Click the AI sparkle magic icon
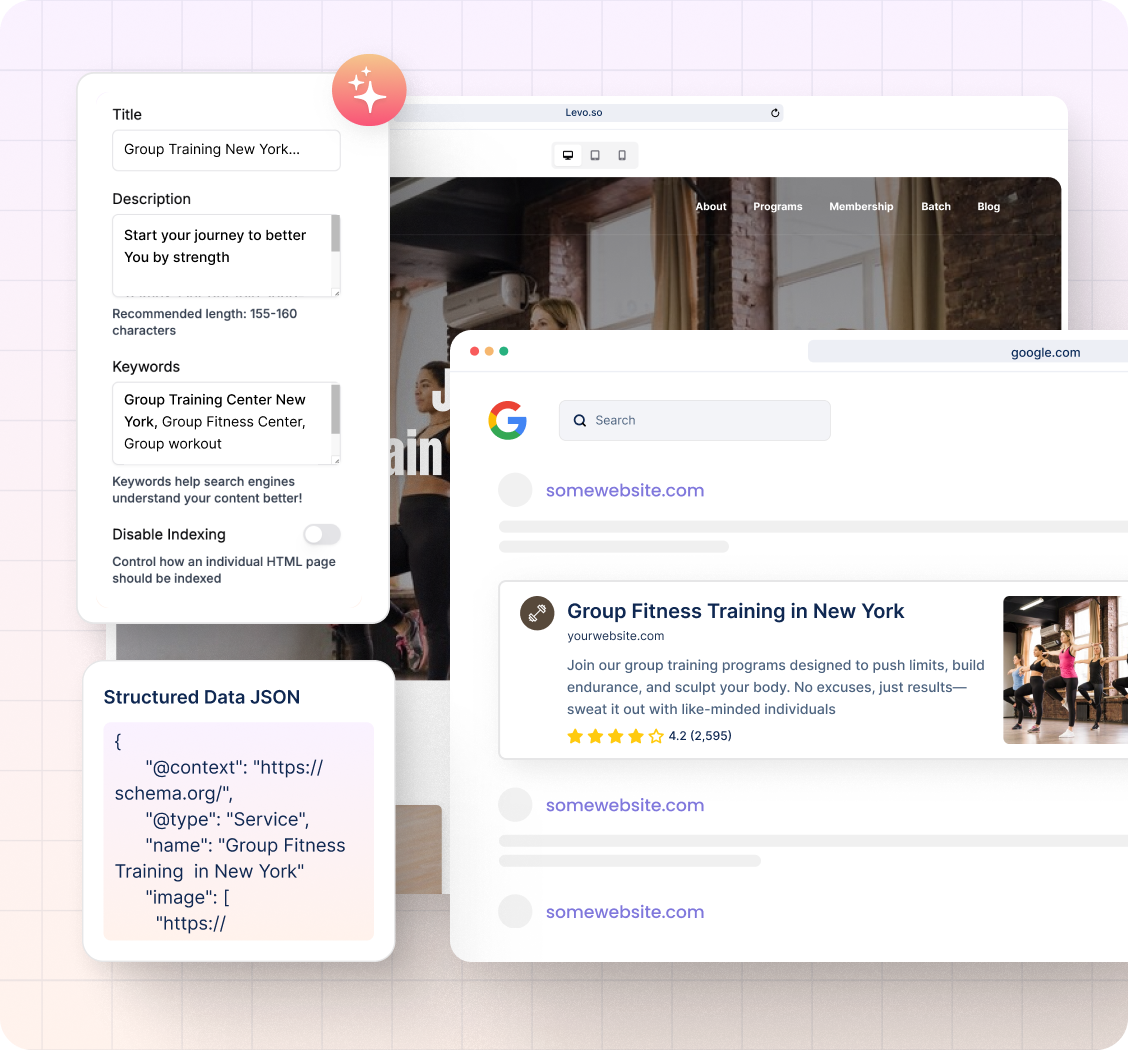Viewport: 1128px width, 1050px height. [369, 90]
